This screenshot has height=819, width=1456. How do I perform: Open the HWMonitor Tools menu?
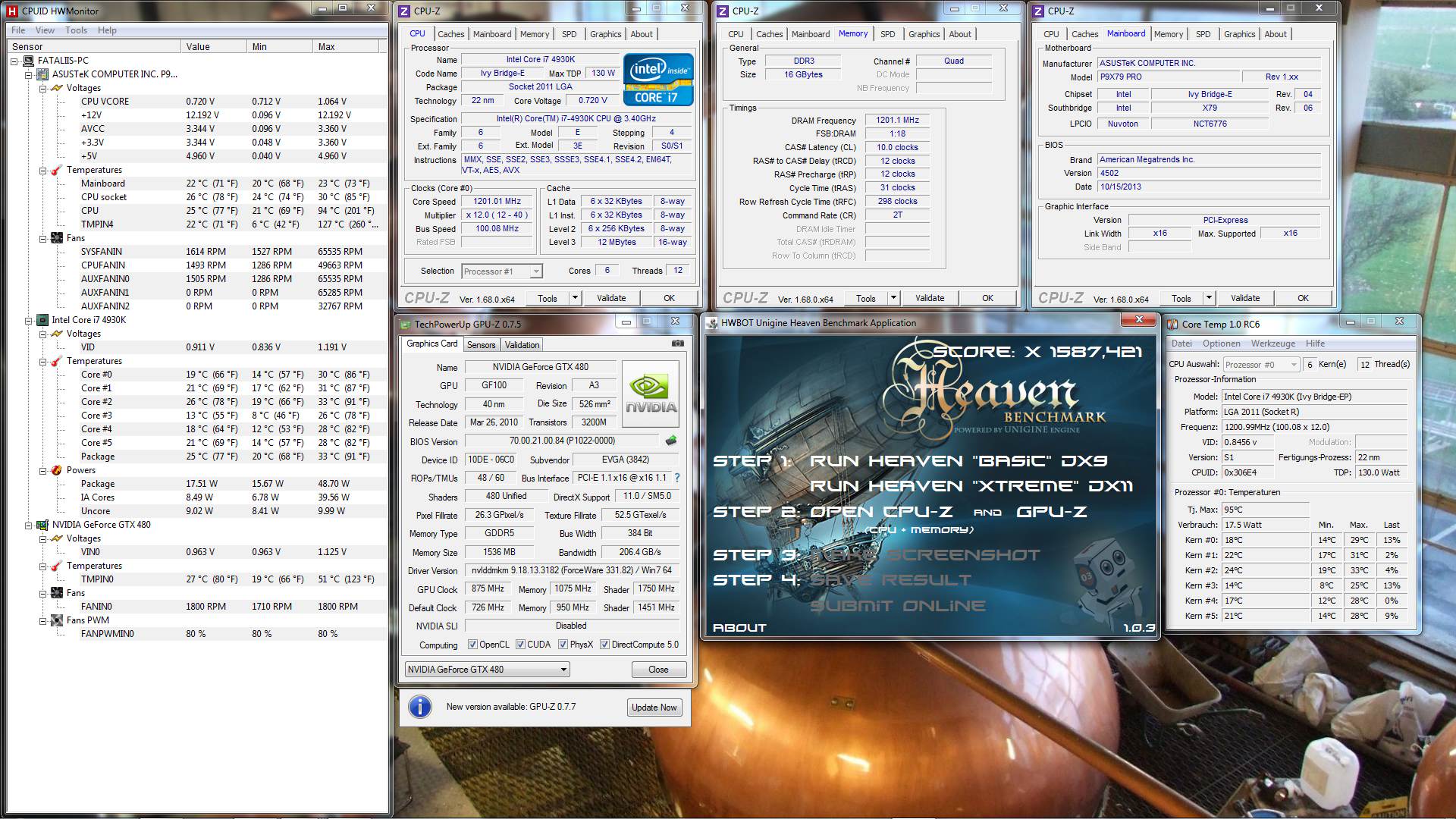(76, 30)
